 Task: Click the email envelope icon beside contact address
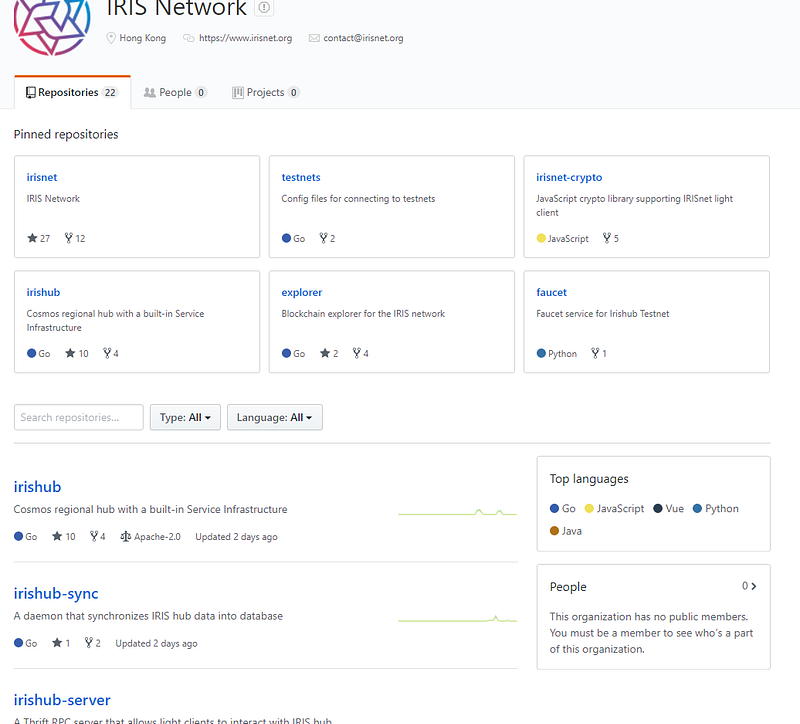point(314,38)
